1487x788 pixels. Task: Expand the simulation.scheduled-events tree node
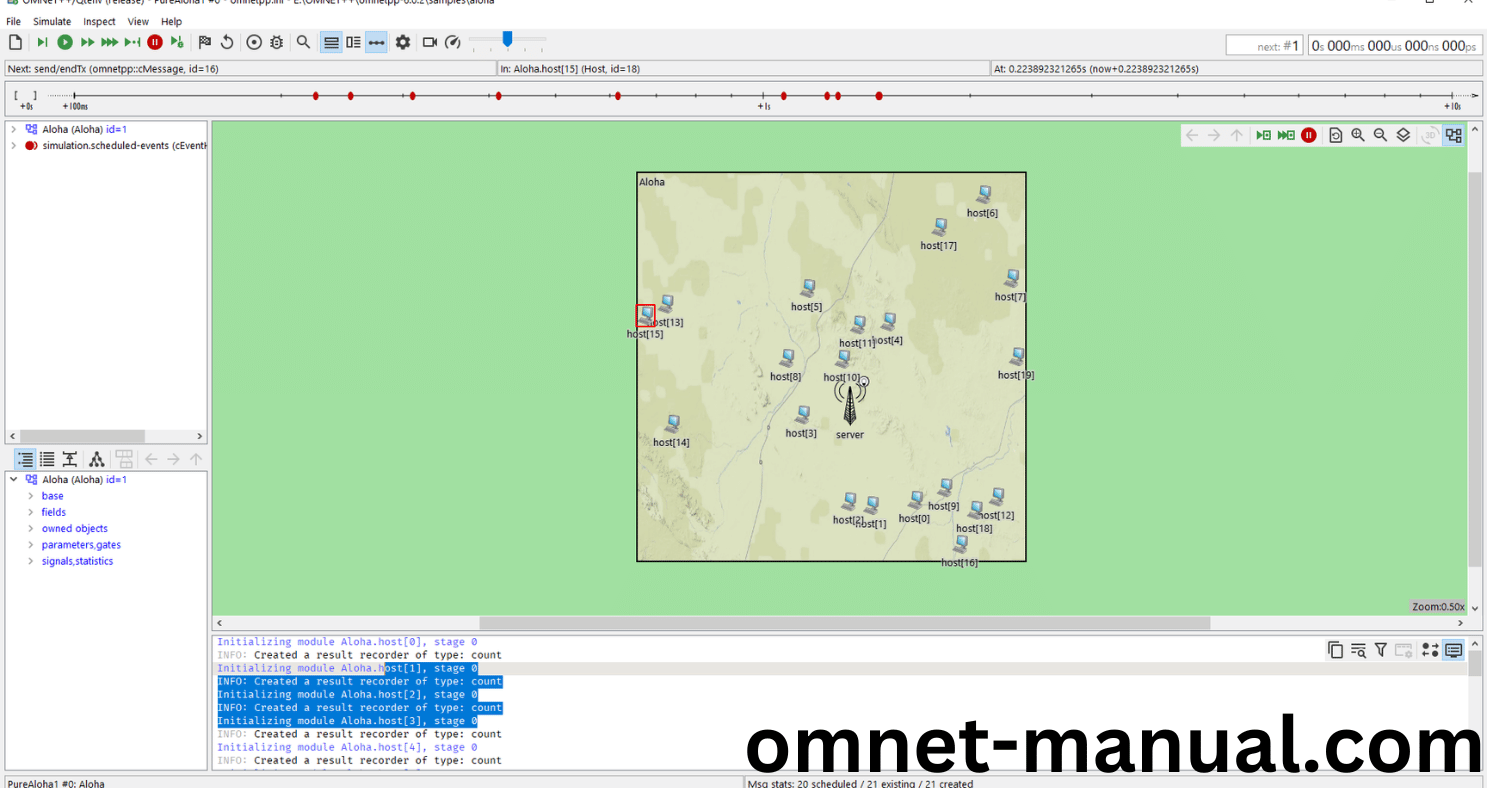[x=13, y=146]
